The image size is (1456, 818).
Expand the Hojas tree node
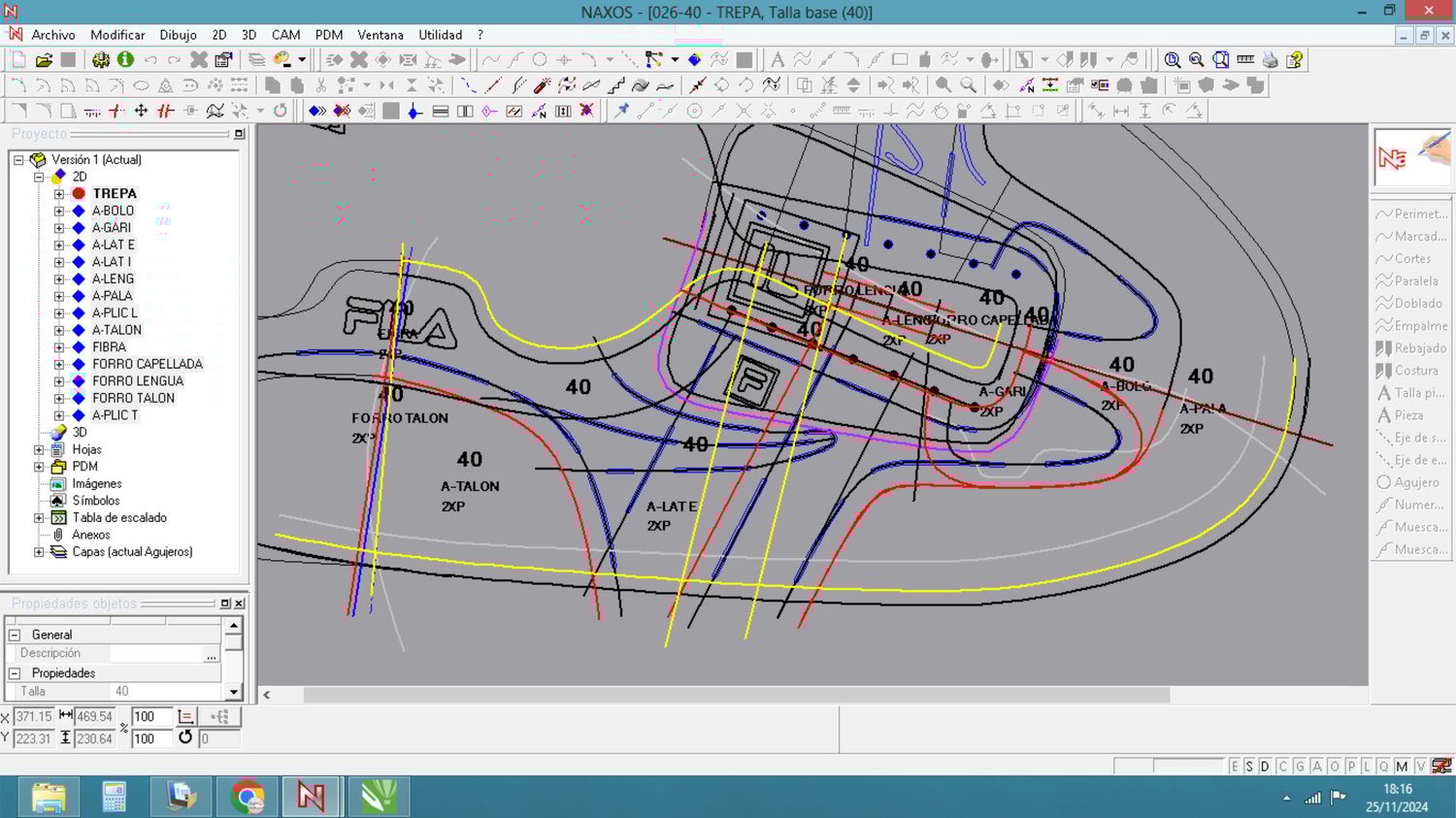(x=39, y=449)
